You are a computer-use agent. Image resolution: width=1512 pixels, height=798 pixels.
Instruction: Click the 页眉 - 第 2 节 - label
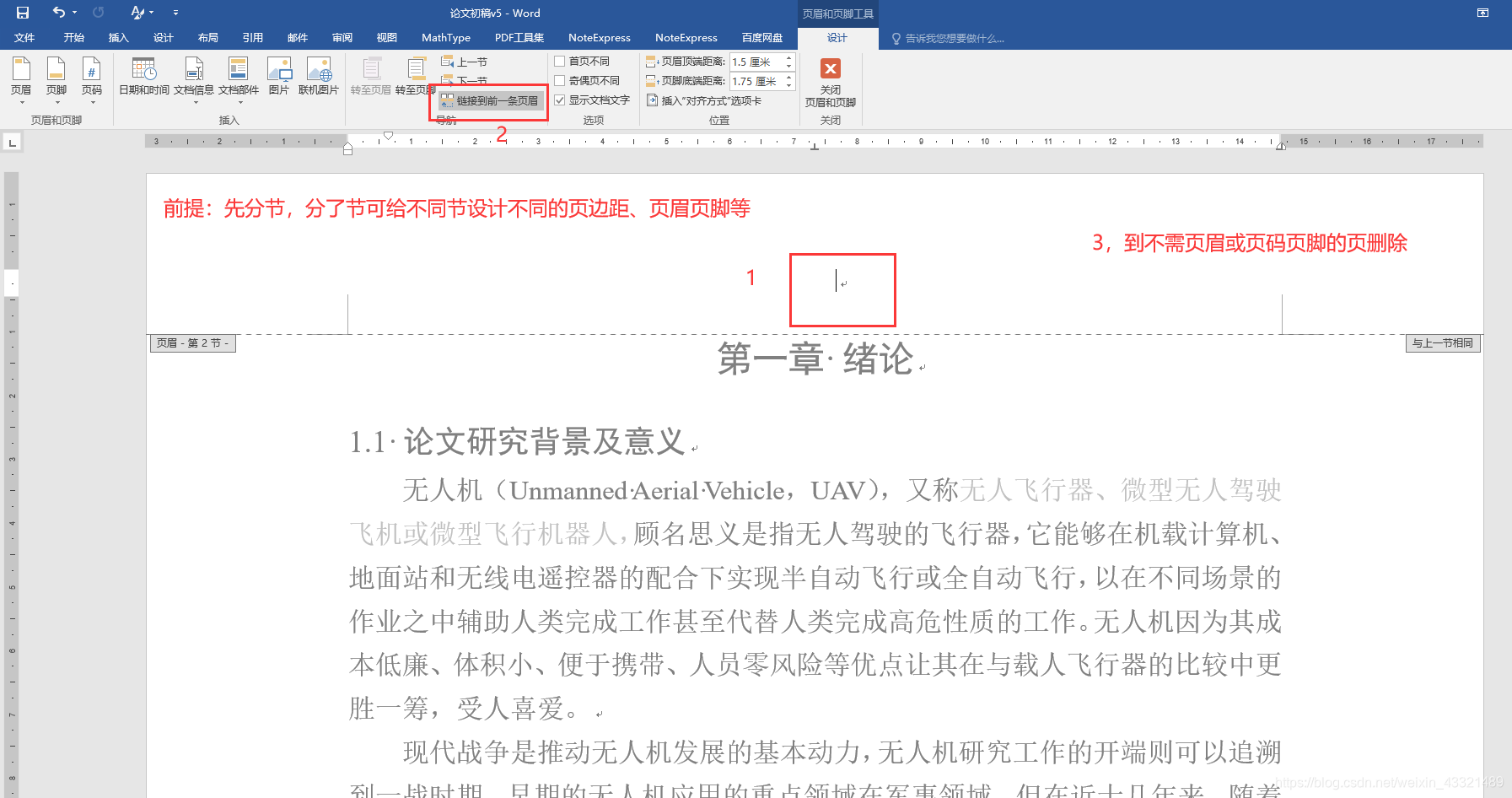point(192,342)
